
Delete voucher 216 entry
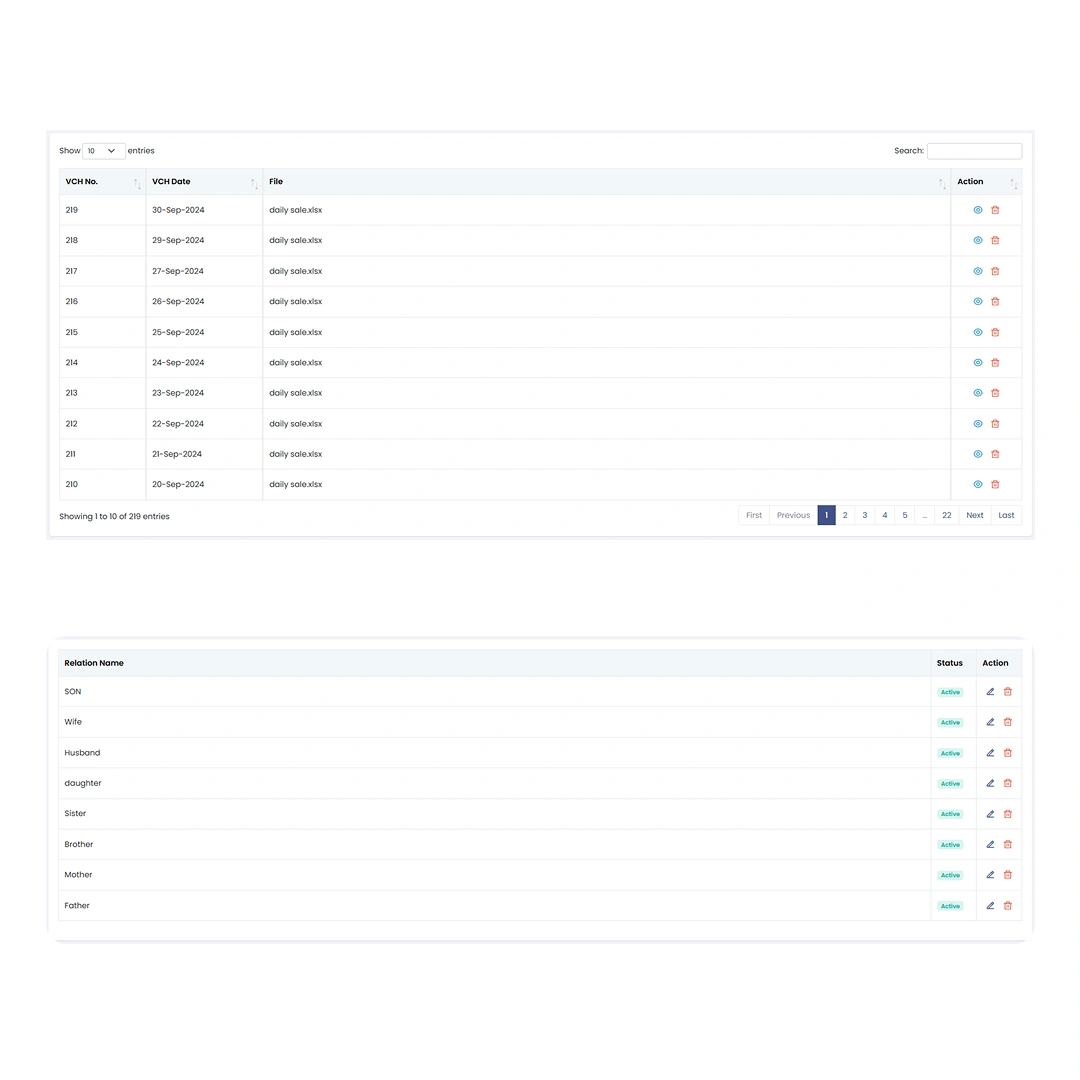click(x=995, y=302)
